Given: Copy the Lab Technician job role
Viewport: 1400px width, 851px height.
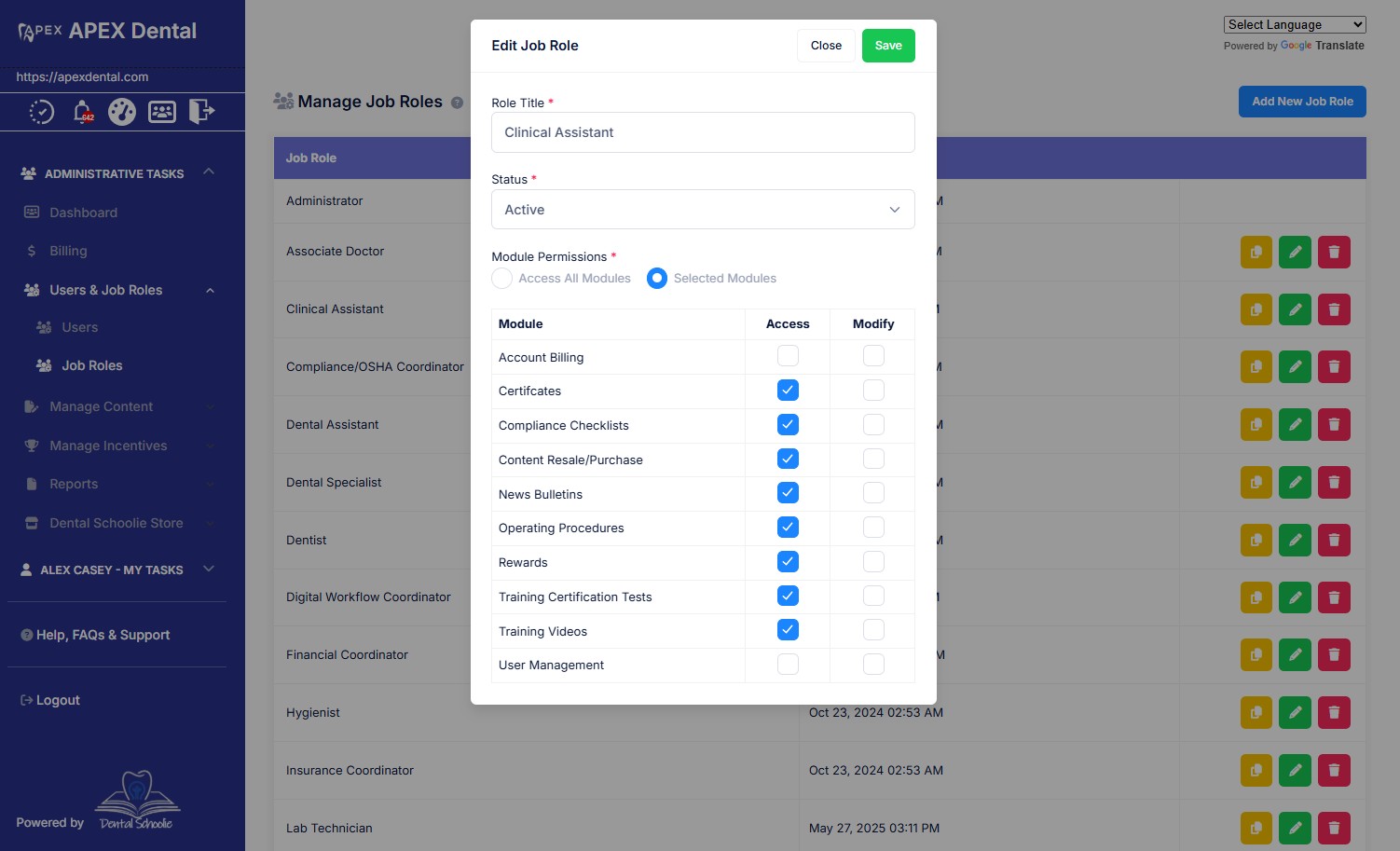Looking at the screenshot, I should coord(1256,829).
